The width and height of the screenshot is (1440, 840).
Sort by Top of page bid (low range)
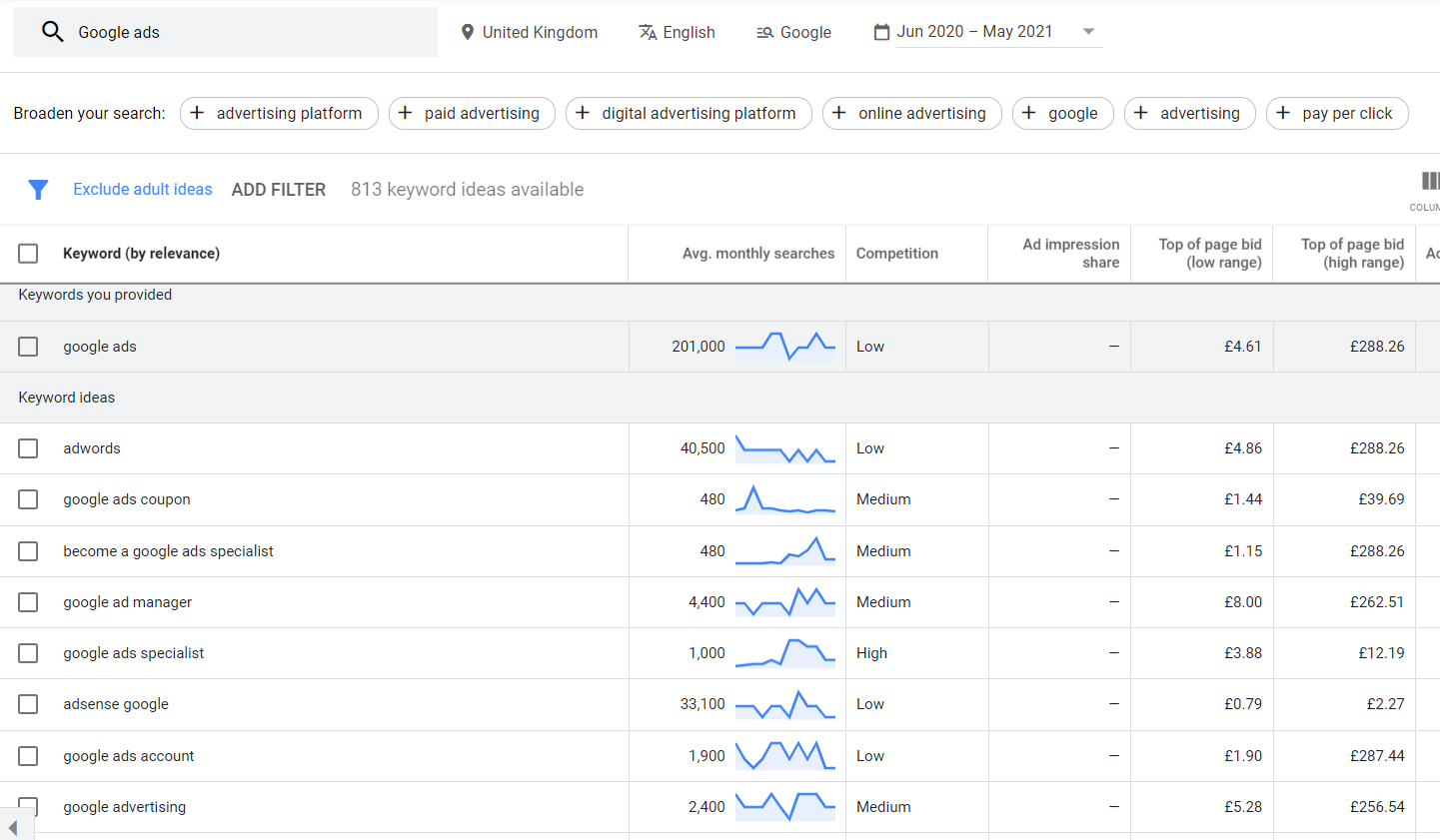(1210, 254)
